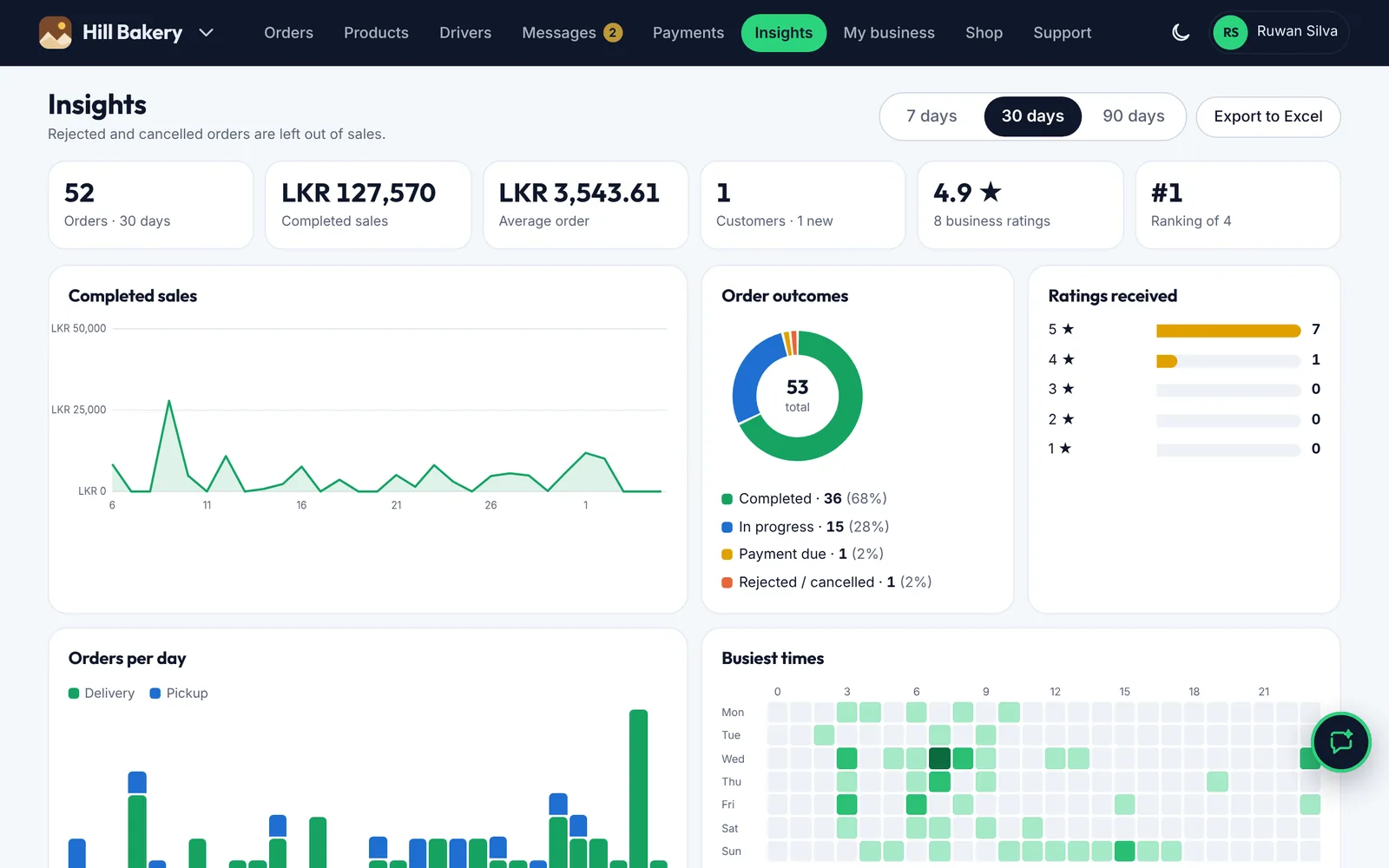Viewport: 1389px width, 868px height.
Task: Click the LKR 127,570 Completed sales card
Action: (x=368, y=205)
